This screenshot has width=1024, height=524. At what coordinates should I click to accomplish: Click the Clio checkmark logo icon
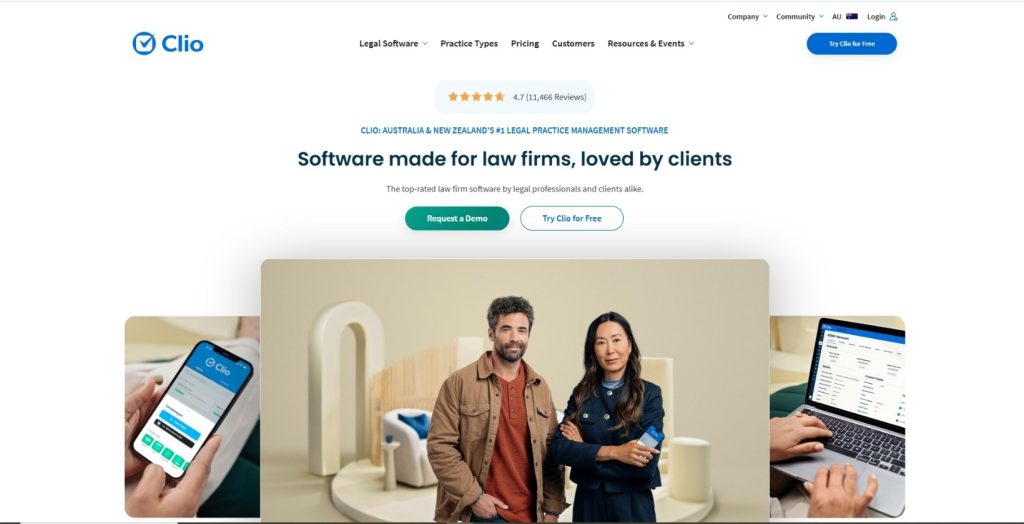click(144, 44)
